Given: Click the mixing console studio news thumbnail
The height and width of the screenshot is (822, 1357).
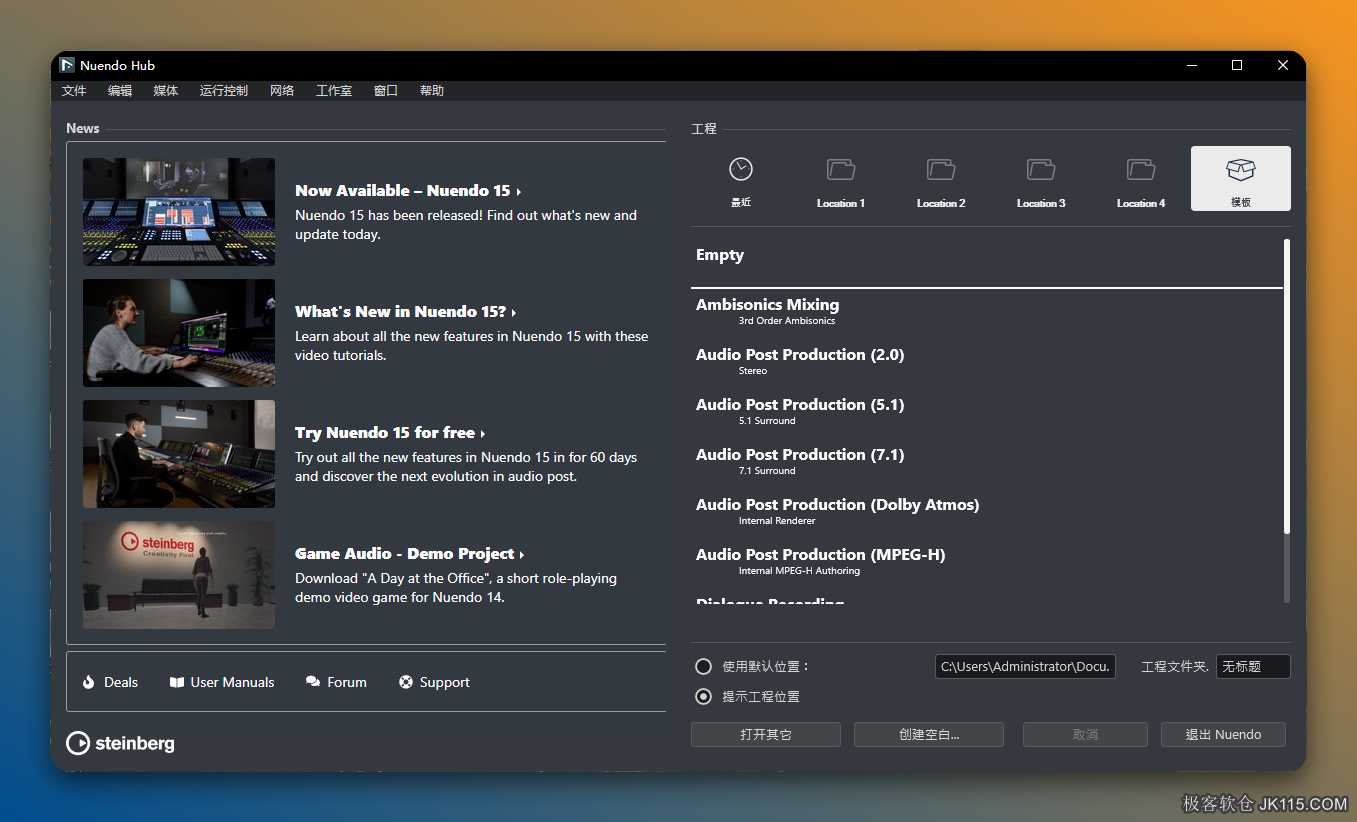Looking at the screenshot, I should [x=179, y=212].
